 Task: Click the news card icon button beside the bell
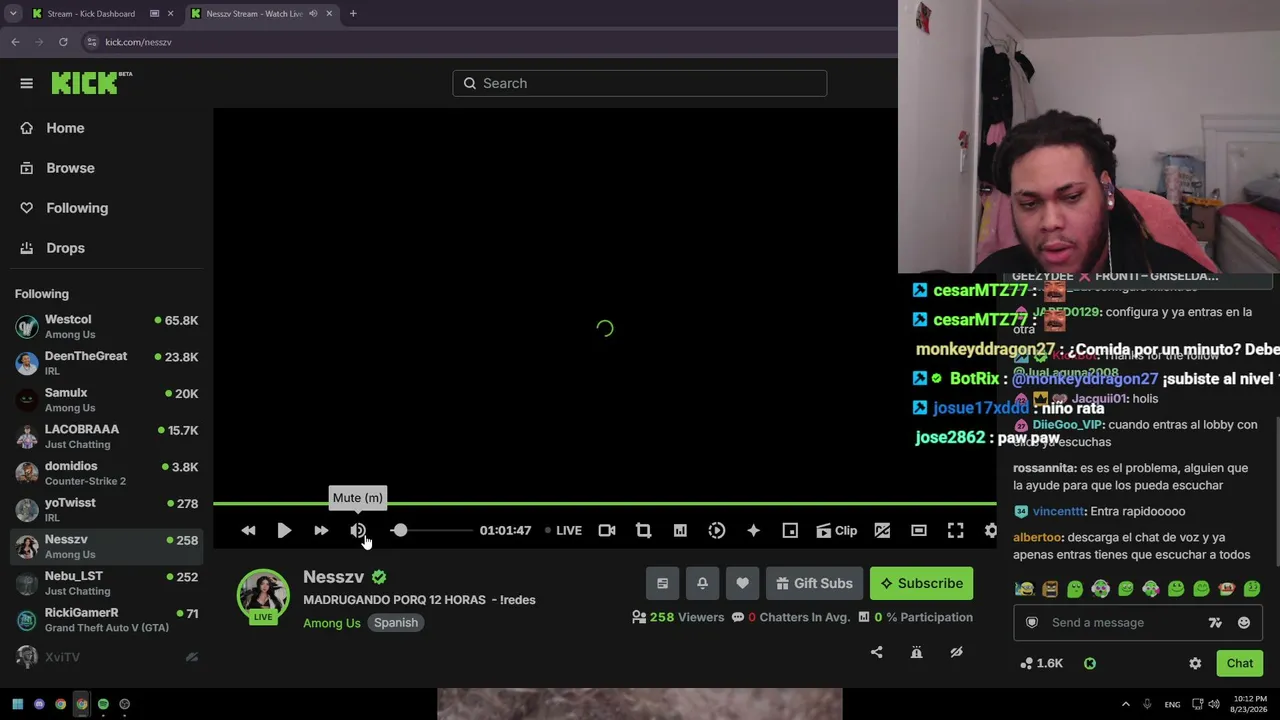[x=662, y=583]
